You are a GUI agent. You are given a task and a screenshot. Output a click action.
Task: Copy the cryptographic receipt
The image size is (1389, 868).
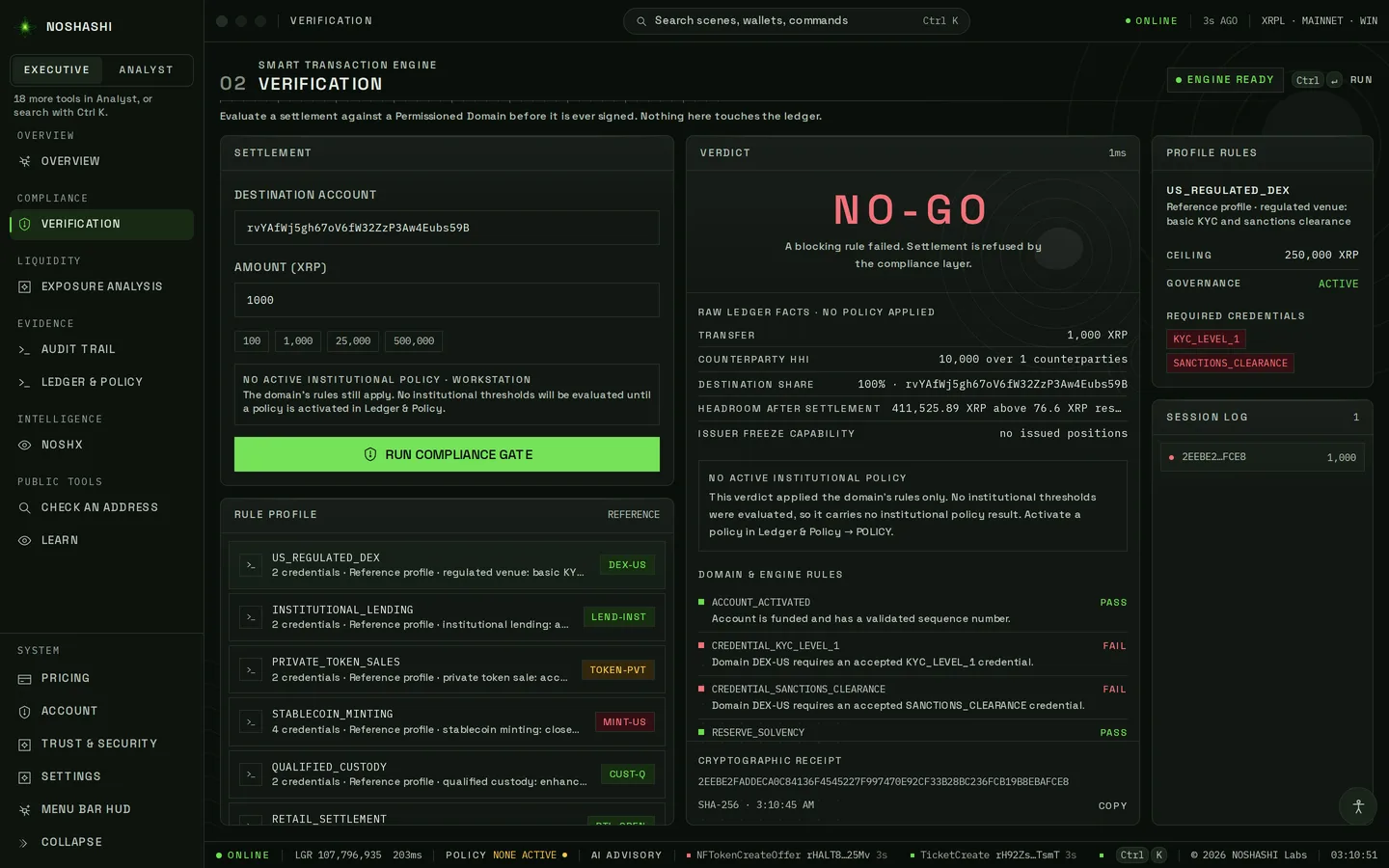click(1112, 806)
